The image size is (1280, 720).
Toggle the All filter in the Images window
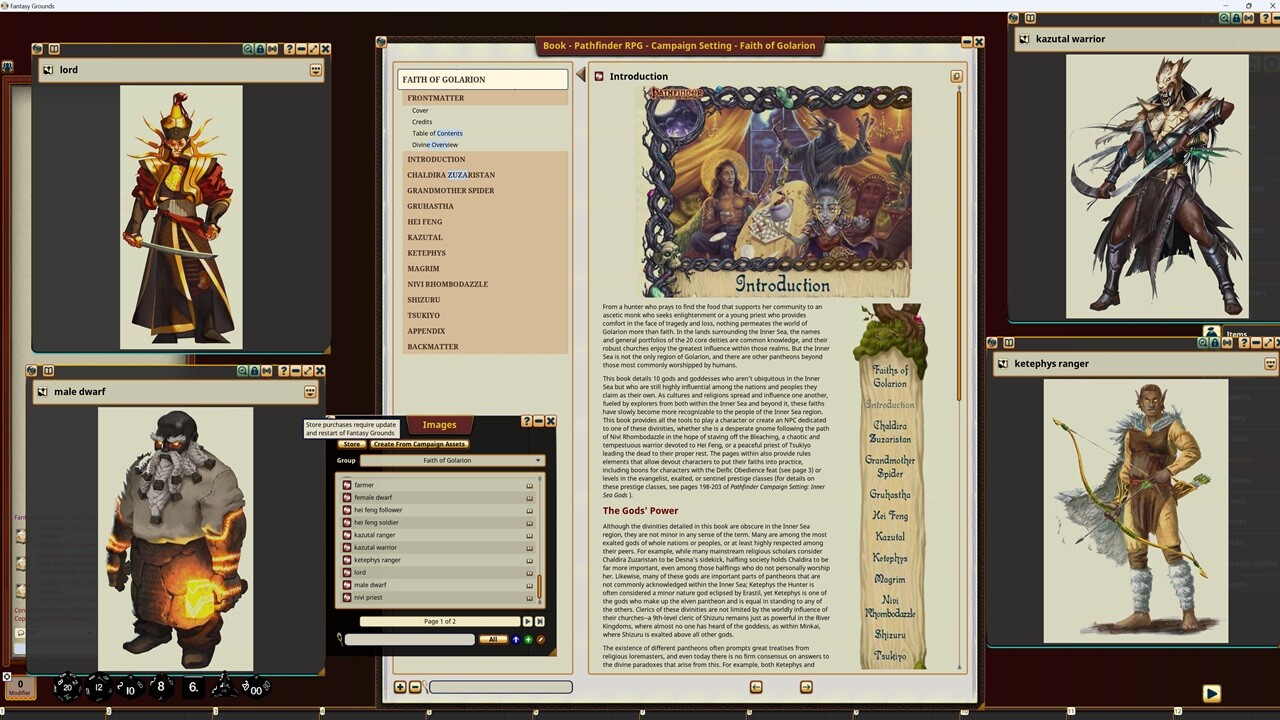[494, 639]
